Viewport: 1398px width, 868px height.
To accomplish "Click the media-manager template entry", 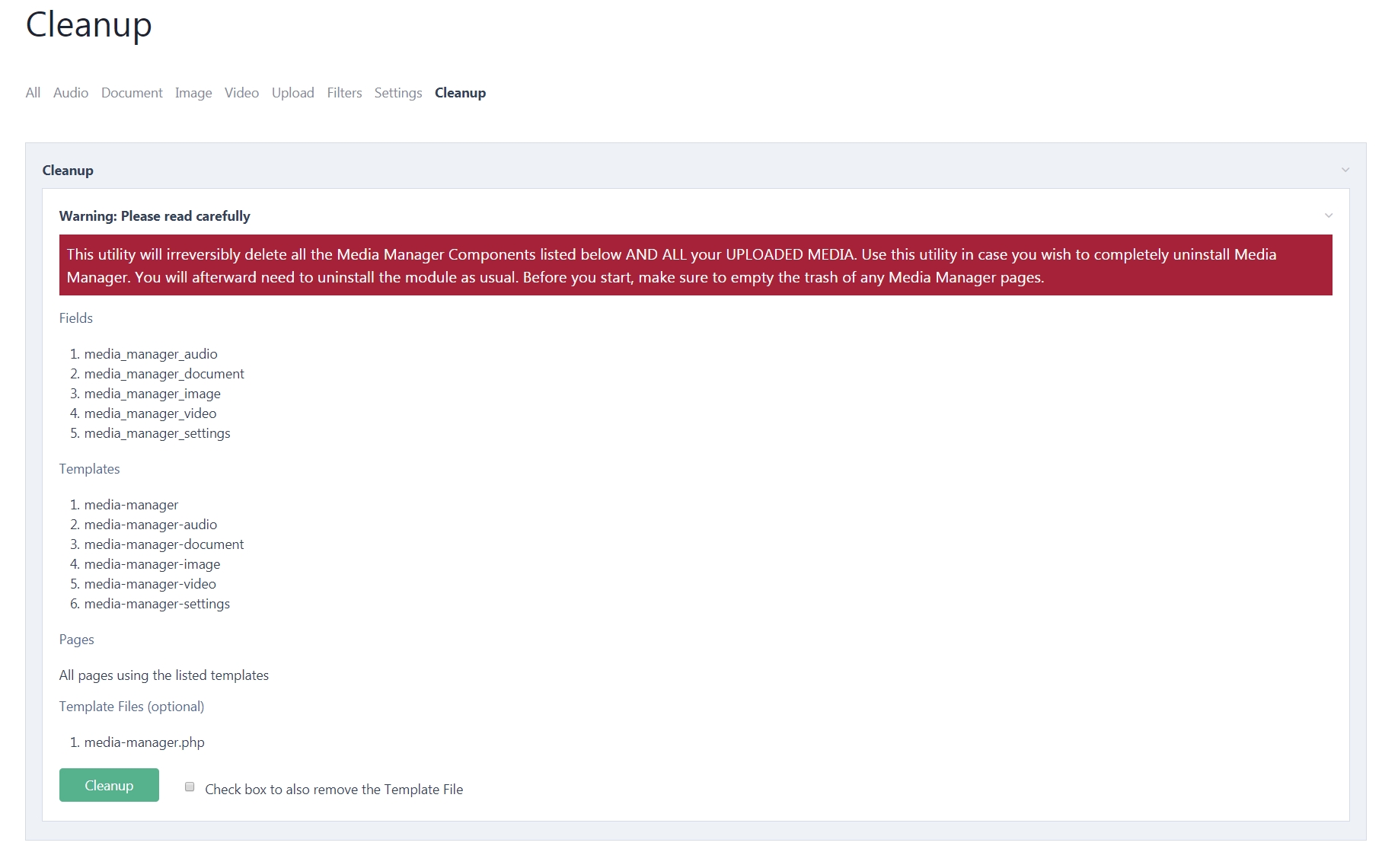I will tap(131, 505).
